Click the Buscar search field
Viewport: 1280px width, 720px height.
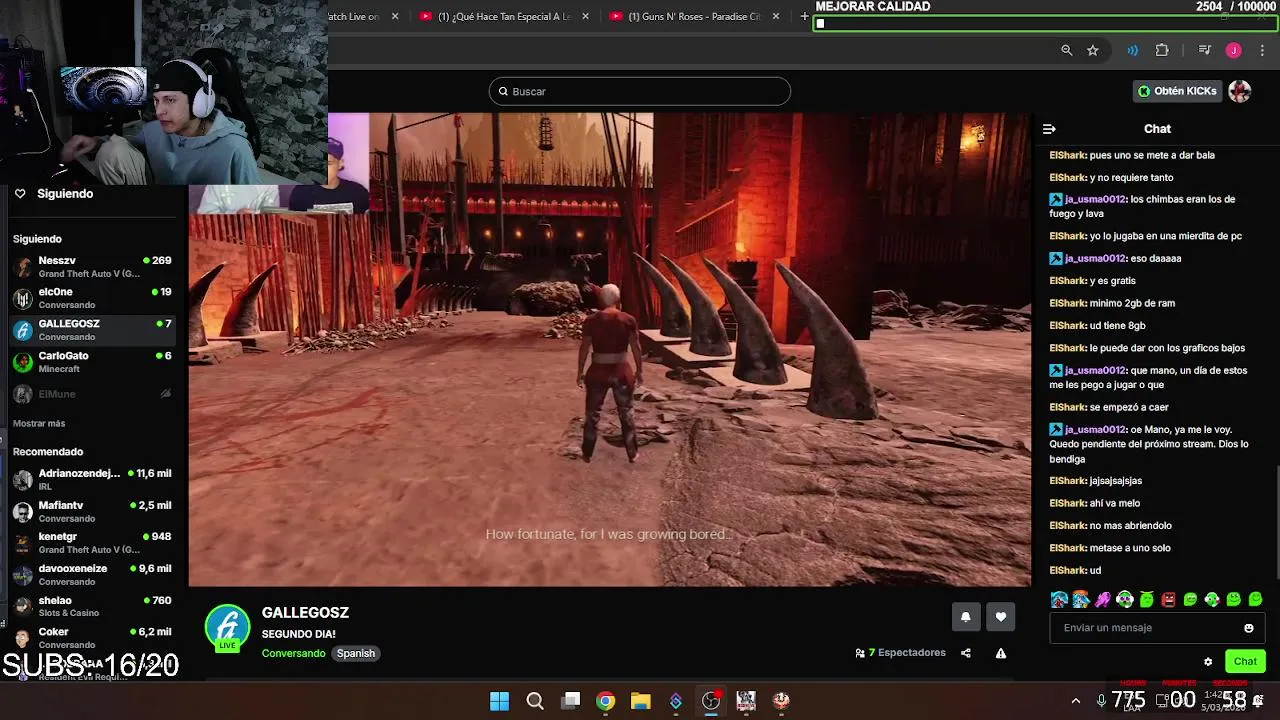point(640,91)
